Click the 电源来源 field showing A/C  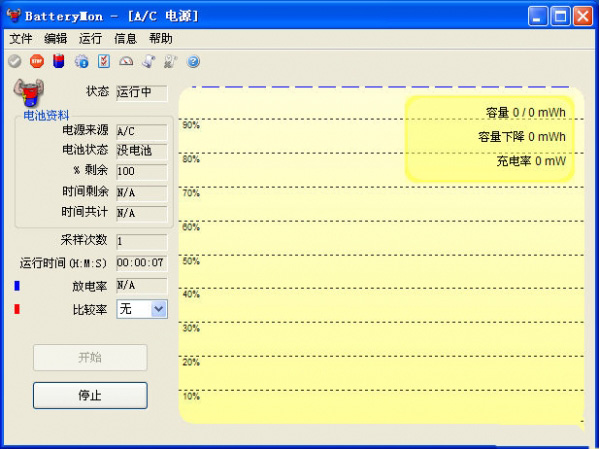pyautogui.click(x=142, y=132)
